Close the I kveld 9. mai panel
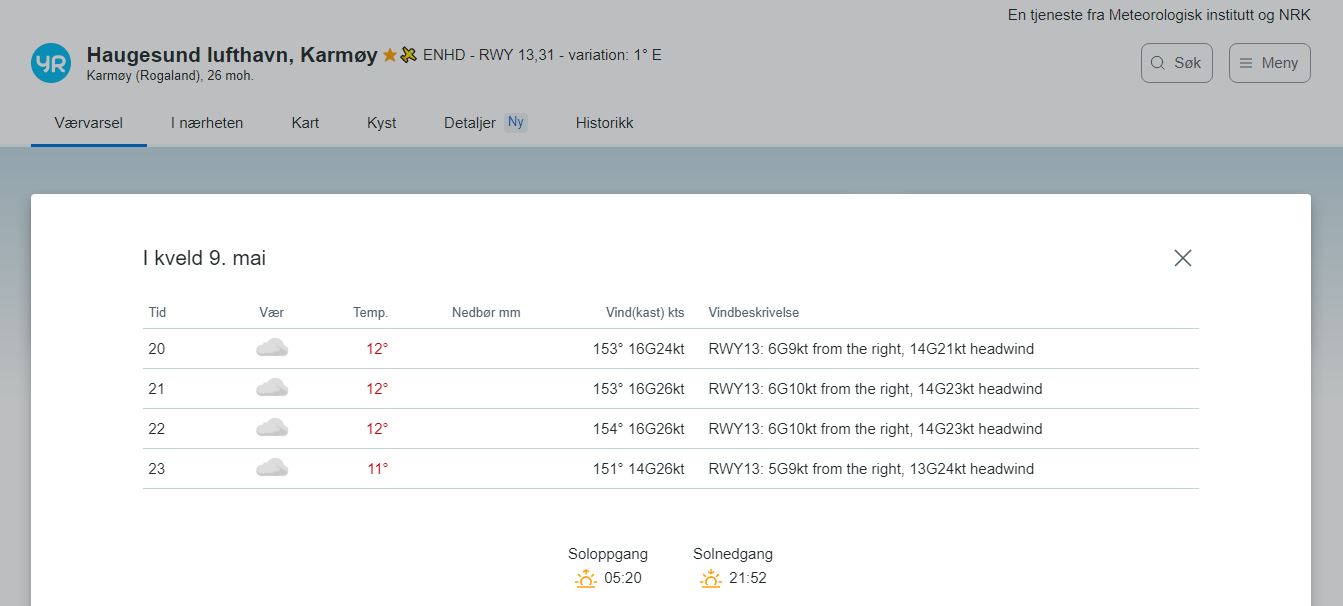Viewport: 1343px width, 606px height. coord(1182,258)
